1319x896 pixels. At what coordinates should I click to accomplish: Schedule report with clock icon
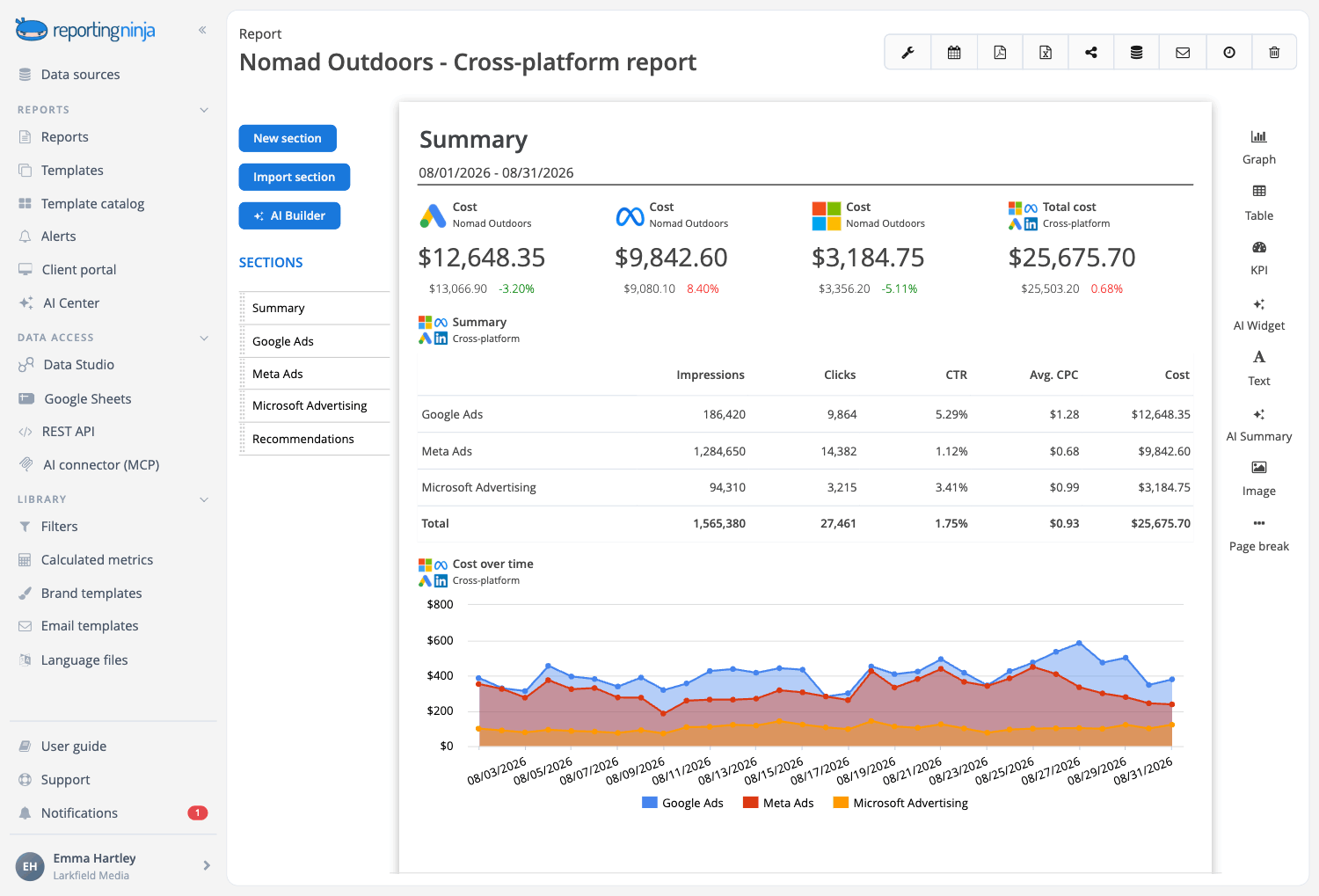click(1229, 53)
